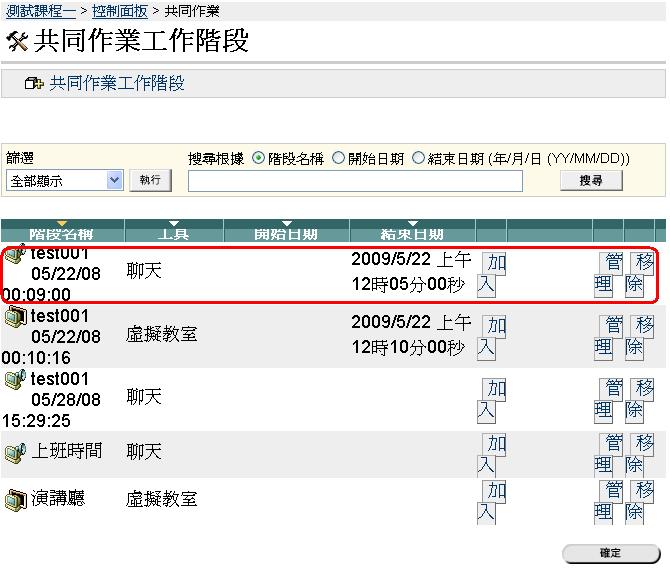Viewport: 670px width, 568px height.
Task: Click the icon next to 演講廳
Action: [x=15, y=498]
